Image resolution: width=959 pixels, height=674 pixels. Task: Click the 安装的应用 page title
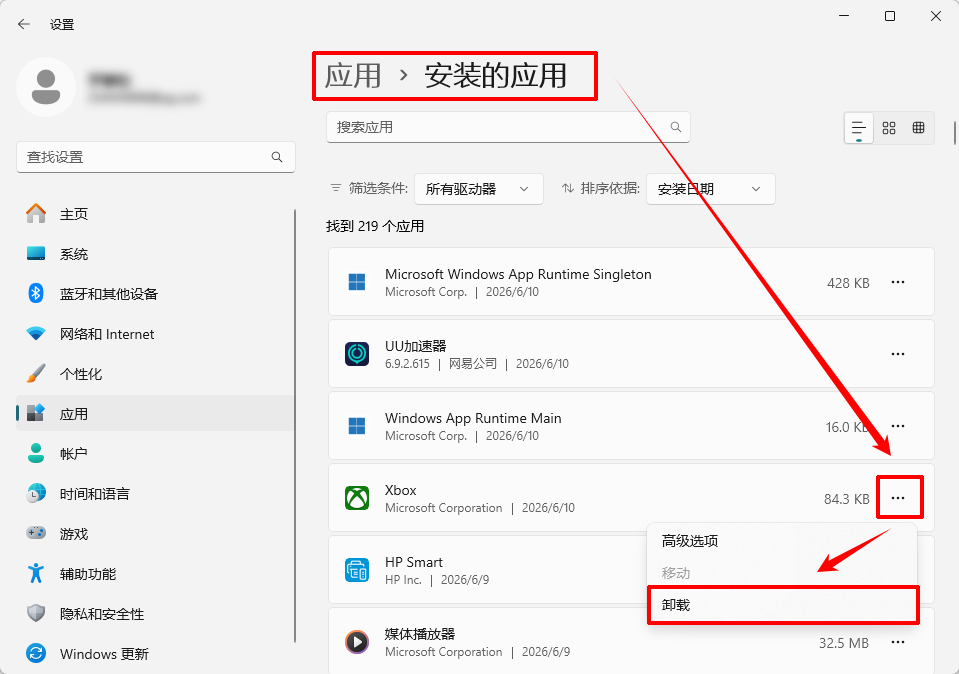click(x=495, y=76)
